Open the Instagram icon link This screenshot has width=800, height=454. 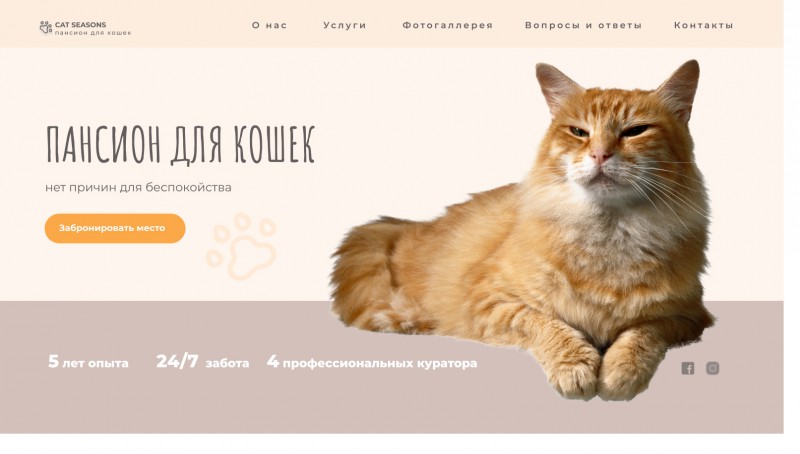(712, 368)
